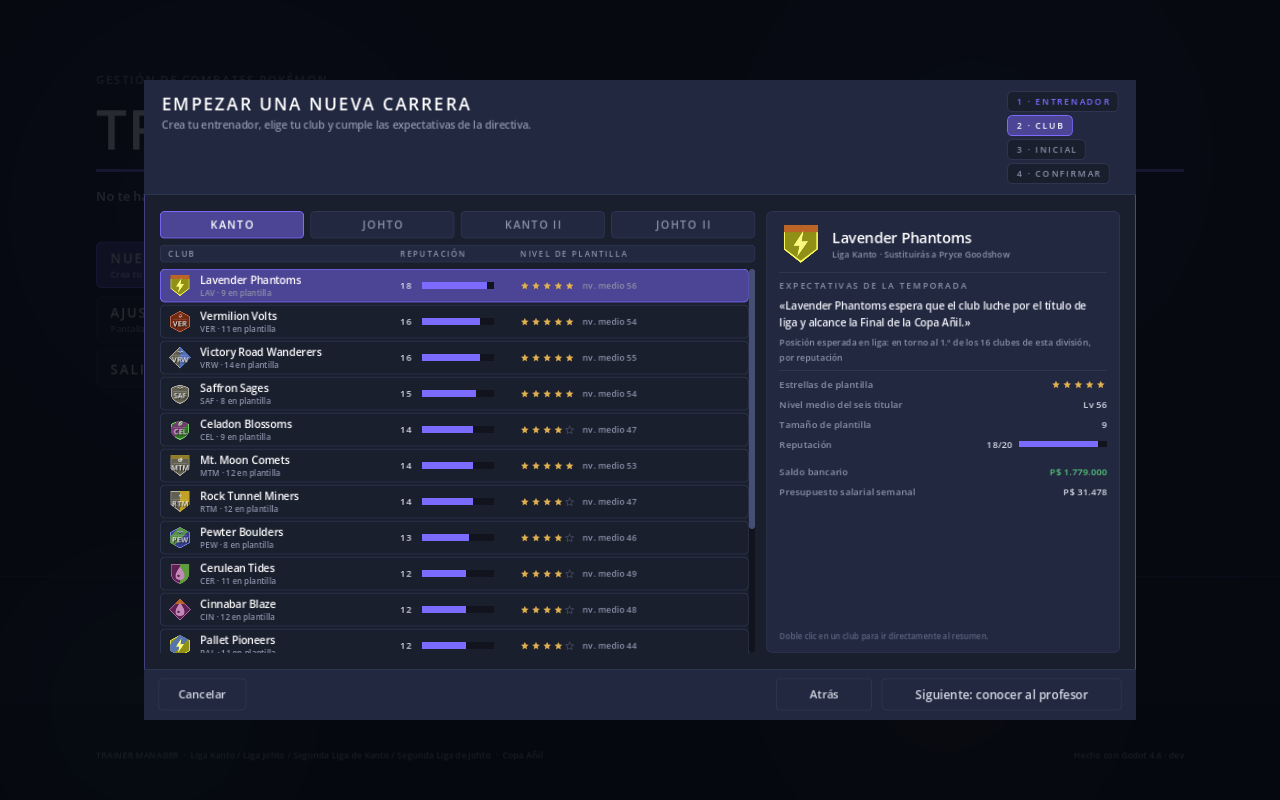
Task: Click the Rock Tunnel Miners crest icon
Action: 180,502
